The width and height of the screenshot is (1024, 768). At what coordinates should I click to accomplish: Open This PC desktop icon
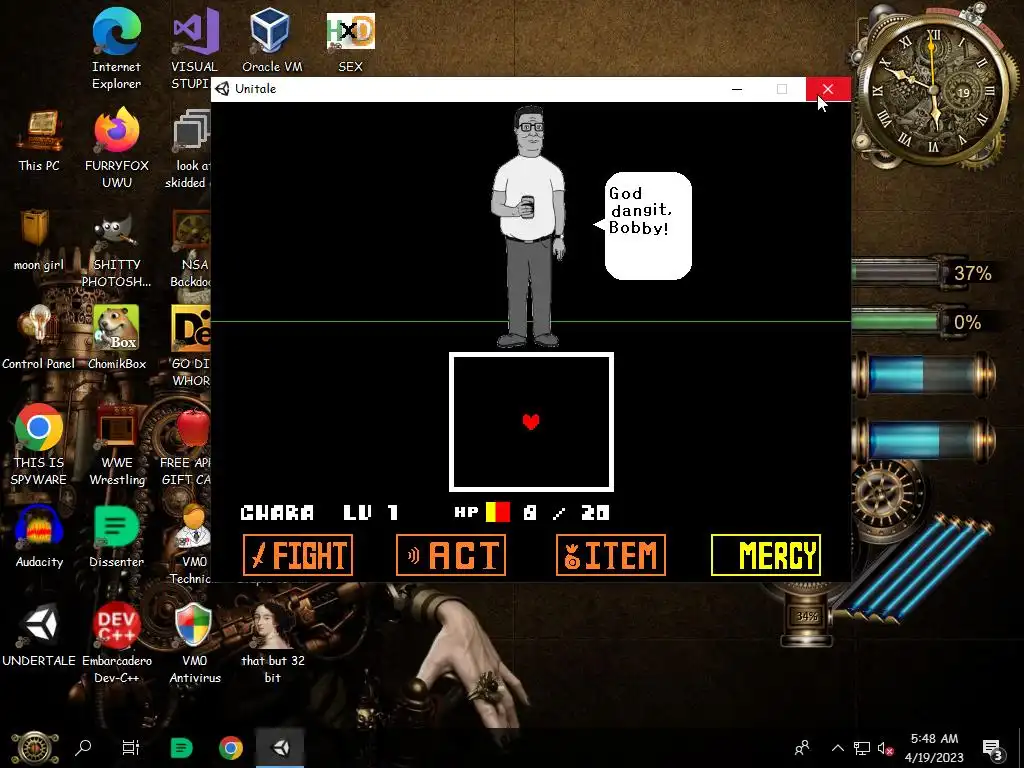(39, 140)
